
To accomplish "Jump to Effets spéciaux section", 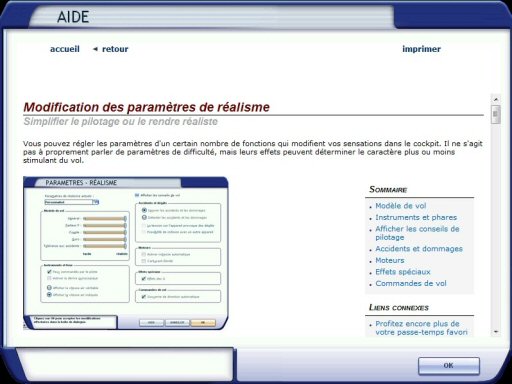I will point(403,272).
